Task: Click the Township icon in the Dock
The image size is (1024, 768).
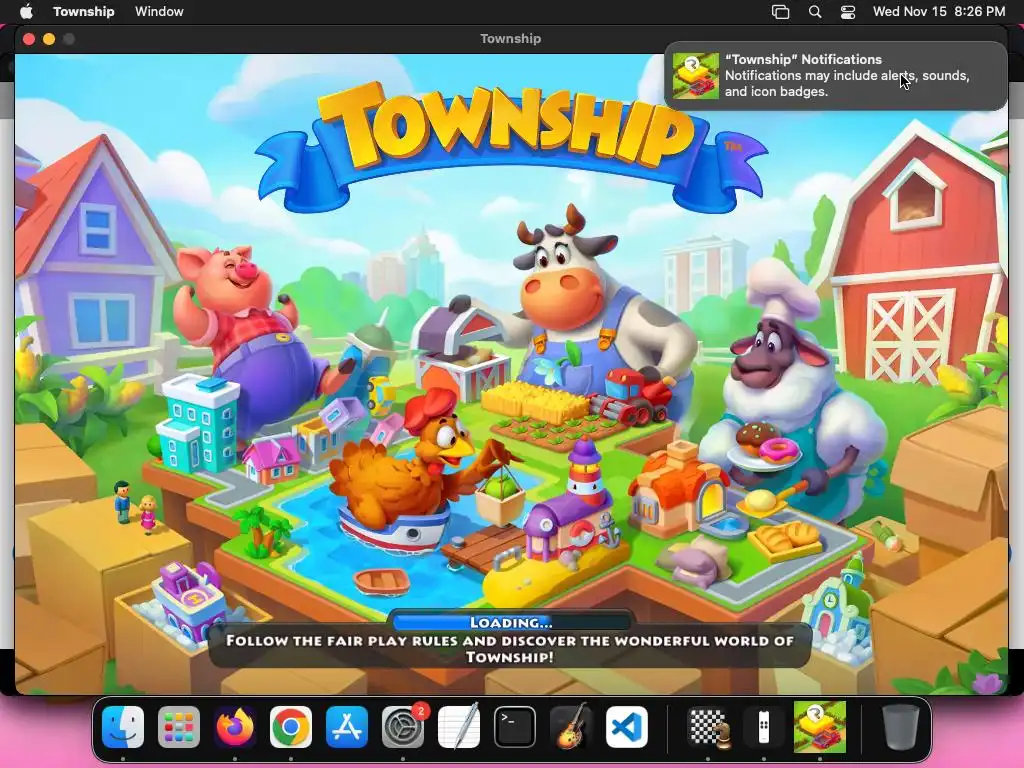Action: (x=820, y=727)
